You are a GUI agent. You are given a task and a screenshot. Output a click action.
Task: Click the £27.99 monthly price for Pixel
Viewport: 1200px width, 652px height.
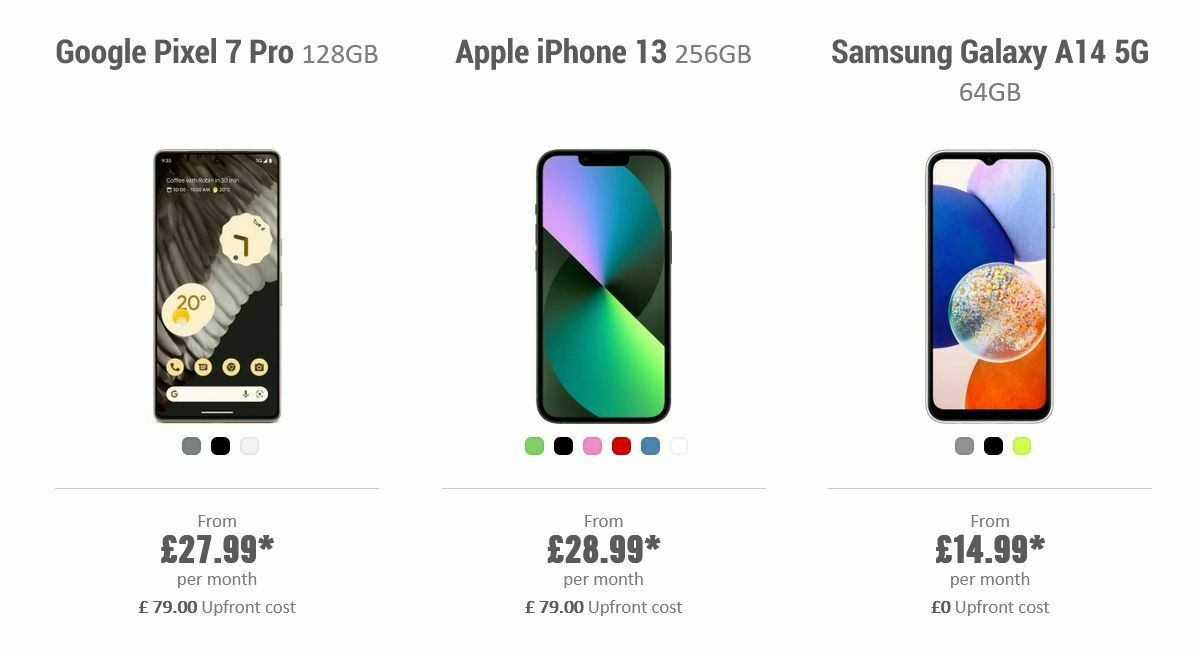[217, 548]
